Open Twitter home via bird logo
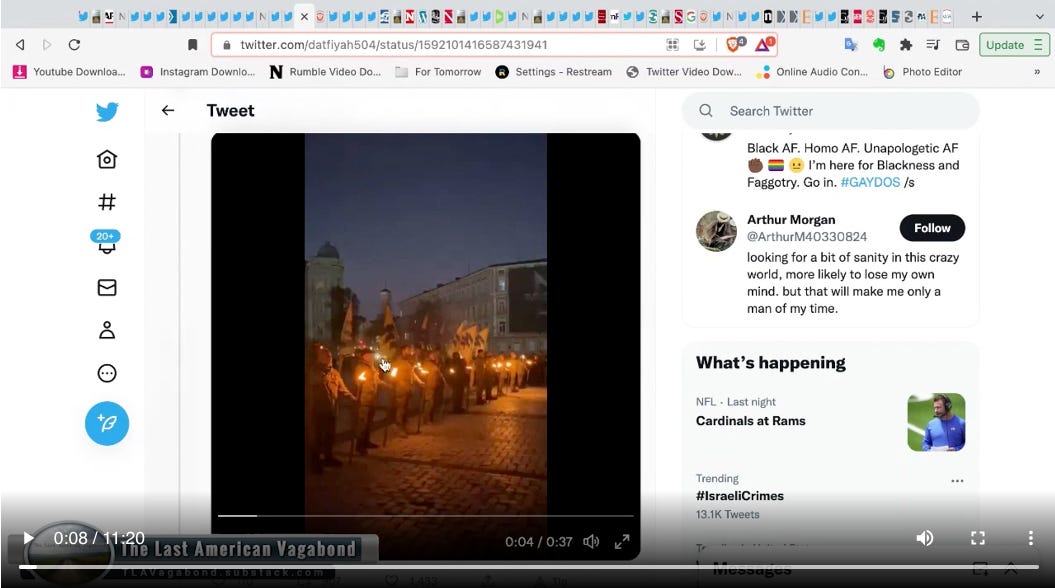Viewport: 1055px width, 588px height. [x=107, y=112]
